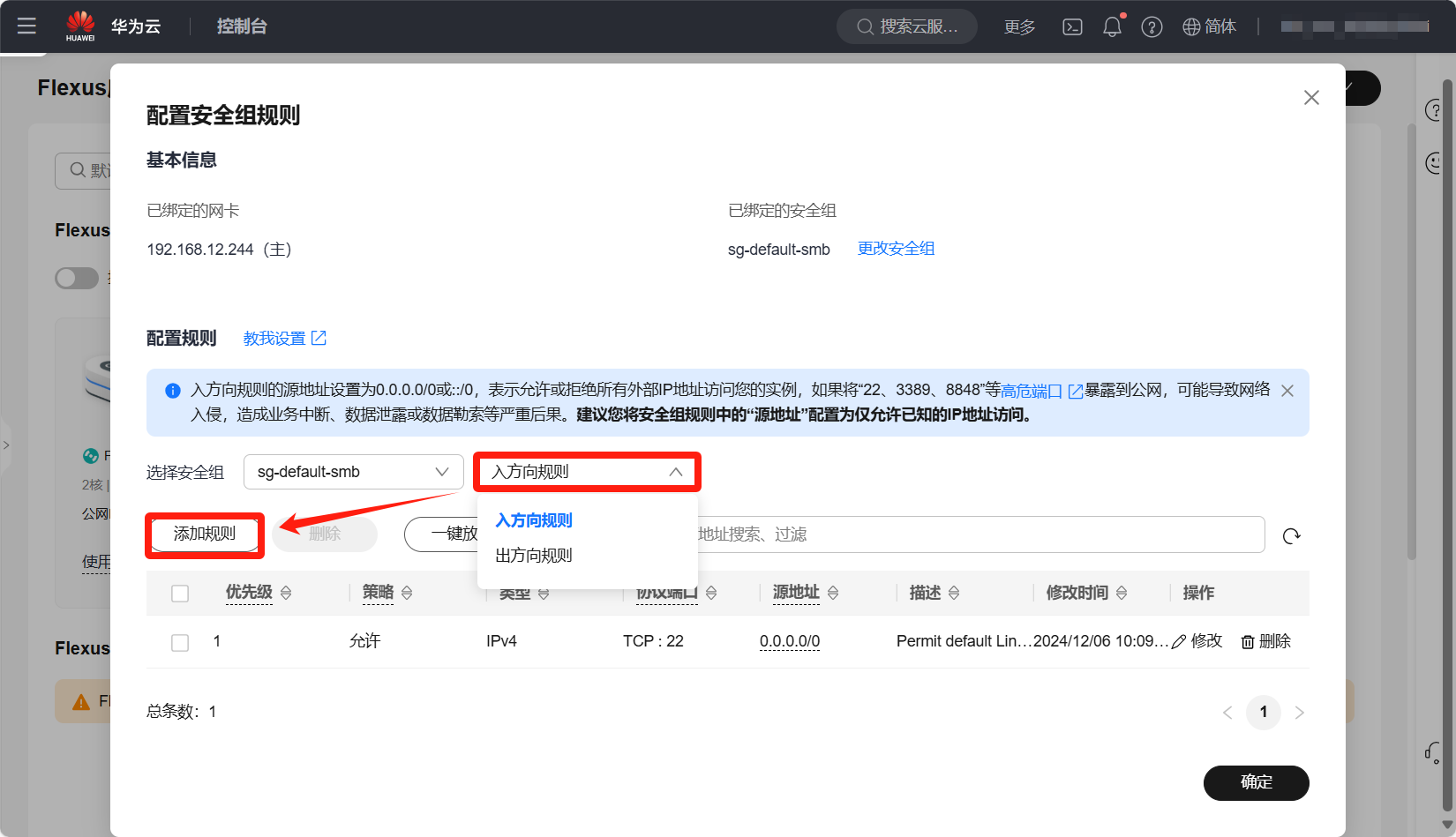
Task: Select the TCP:22 rule checkbox
Action: pos(180,642)
